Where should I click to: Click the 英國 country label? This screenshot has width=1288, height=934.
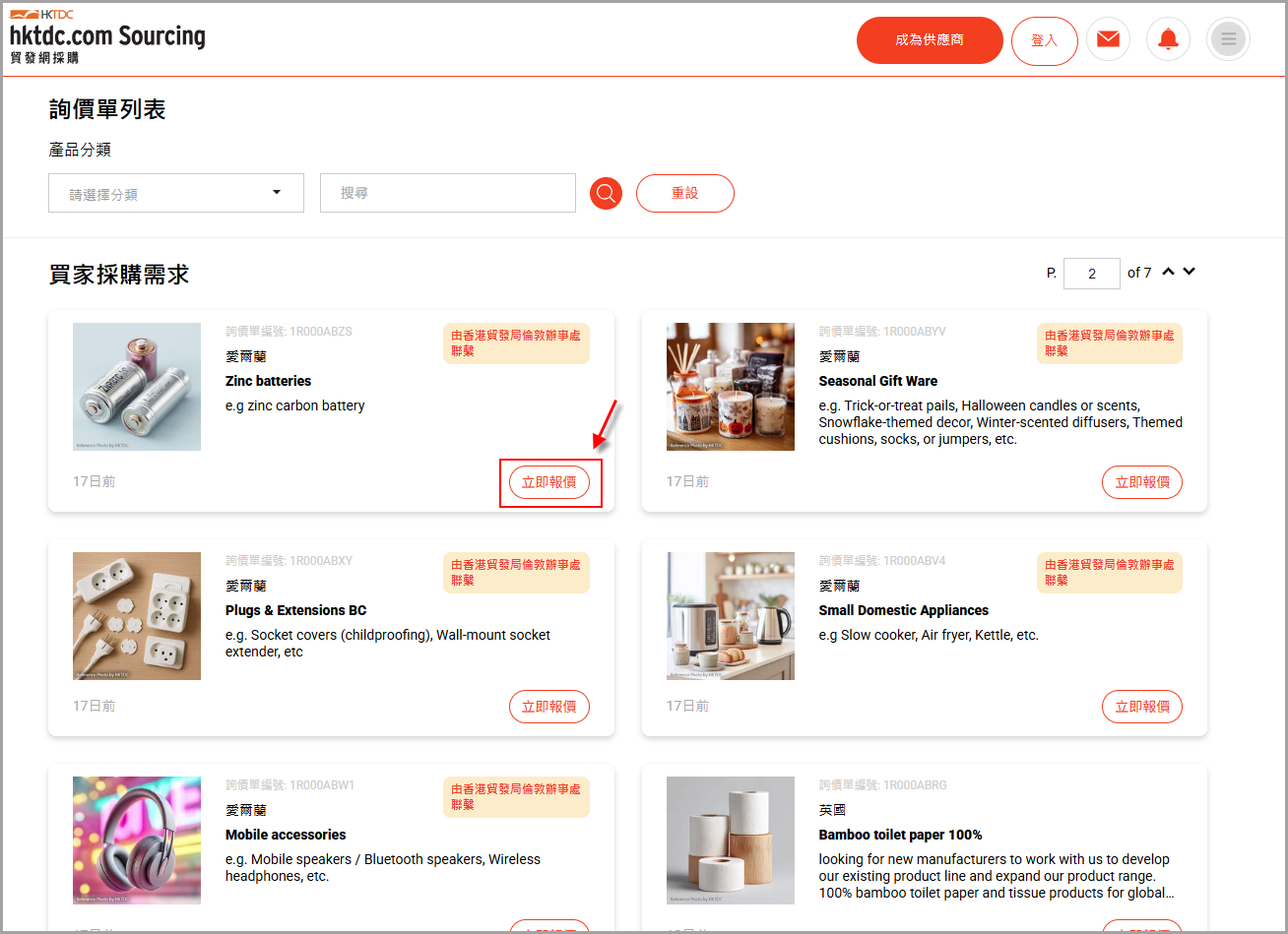[833, 810]
